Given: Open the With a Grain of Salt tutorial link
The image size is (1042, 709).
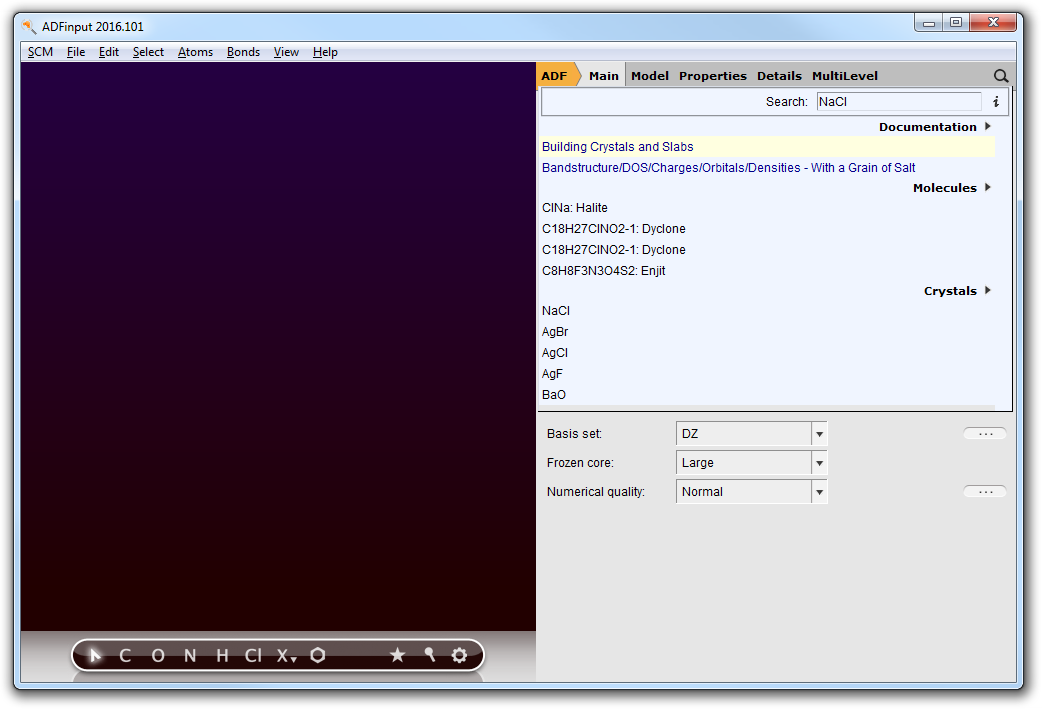Looking at the screenshot, I should 728,167.
